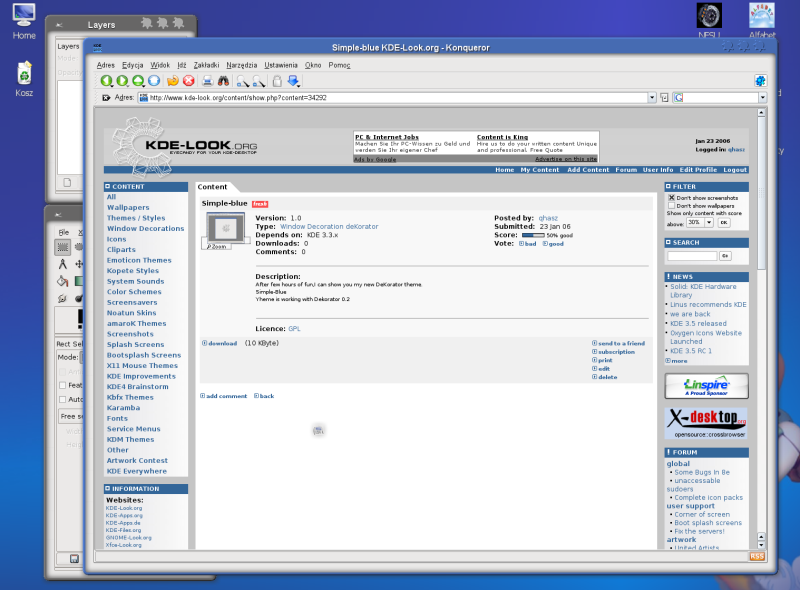
Task: Select the Move tool in toolbox
Action: 79,264
